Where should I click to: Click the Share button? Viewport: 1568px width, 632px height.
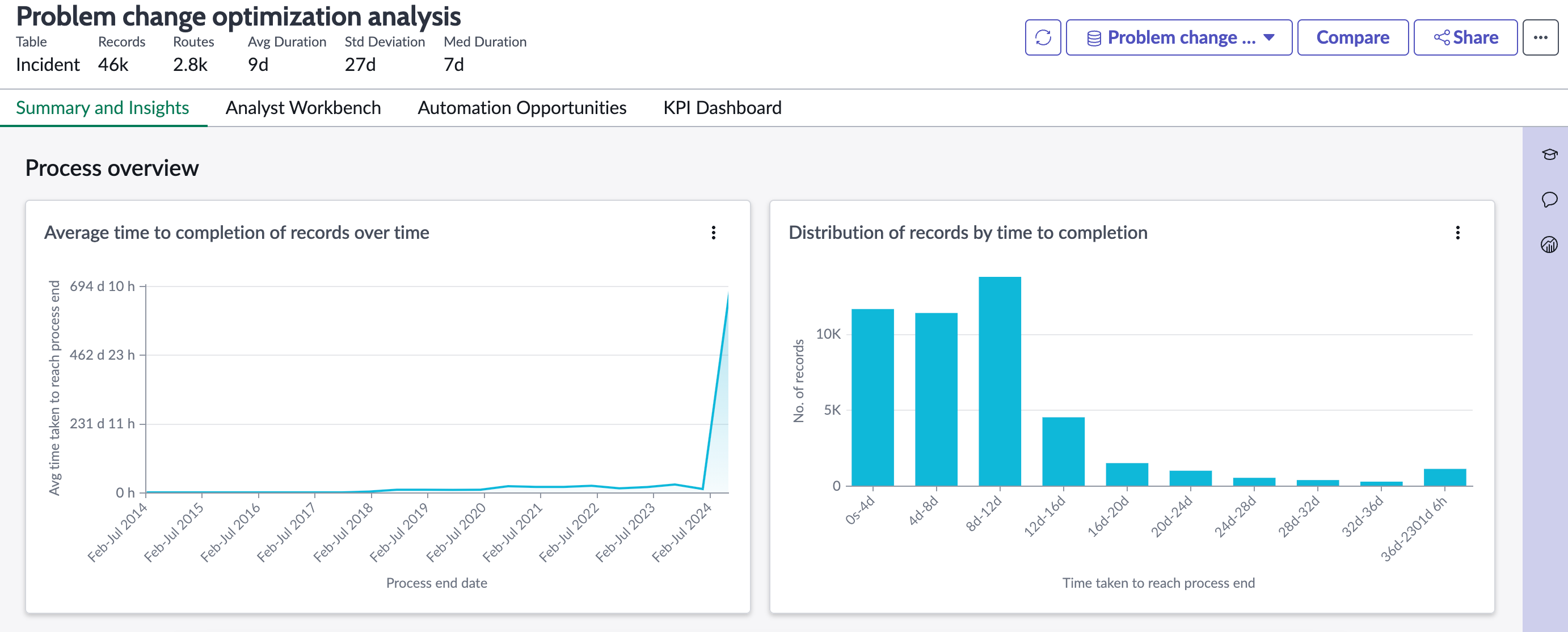point(1465,38)
